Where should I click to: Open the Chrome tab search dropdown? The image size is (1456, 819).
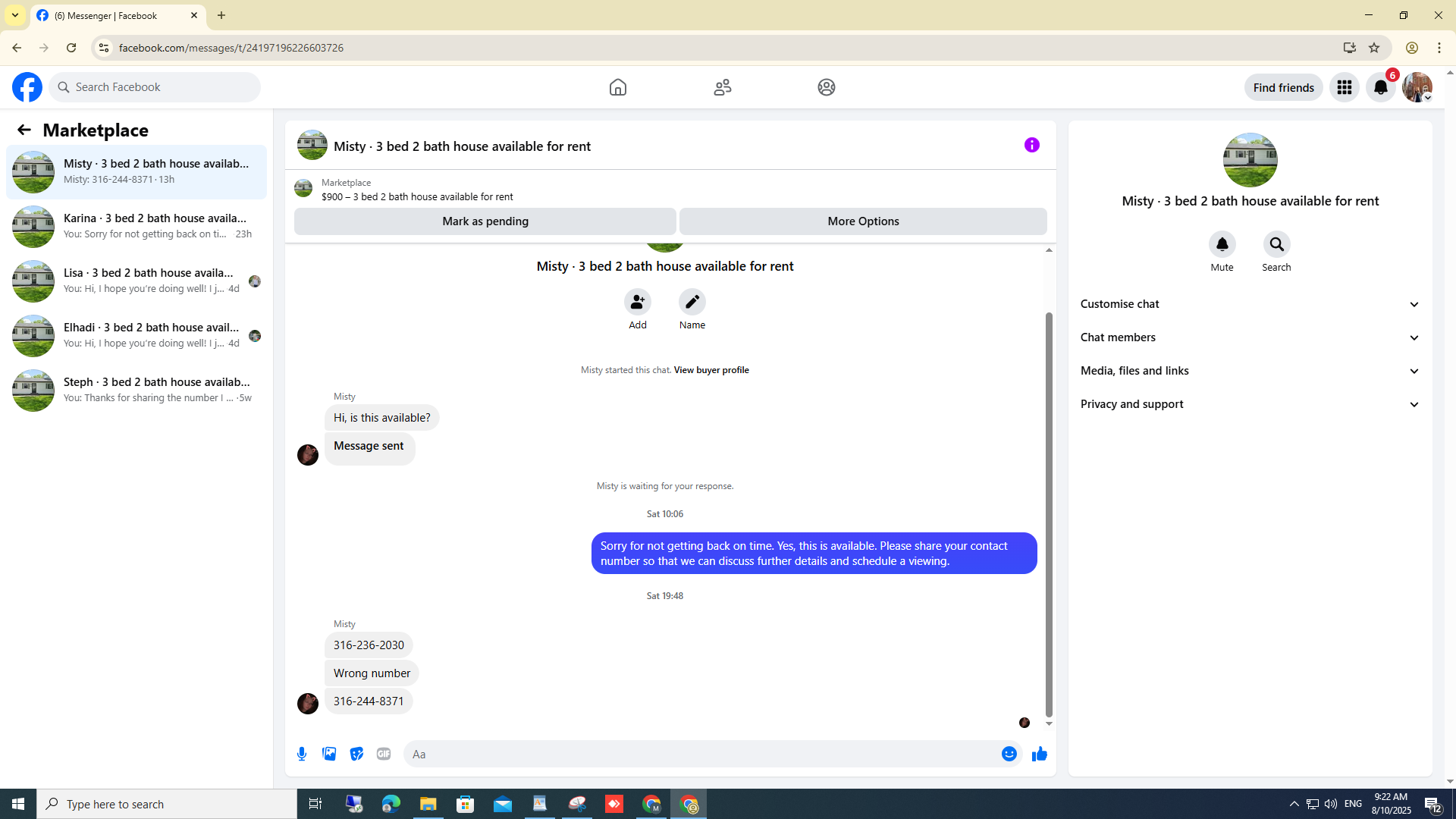(x=14, y=15)
